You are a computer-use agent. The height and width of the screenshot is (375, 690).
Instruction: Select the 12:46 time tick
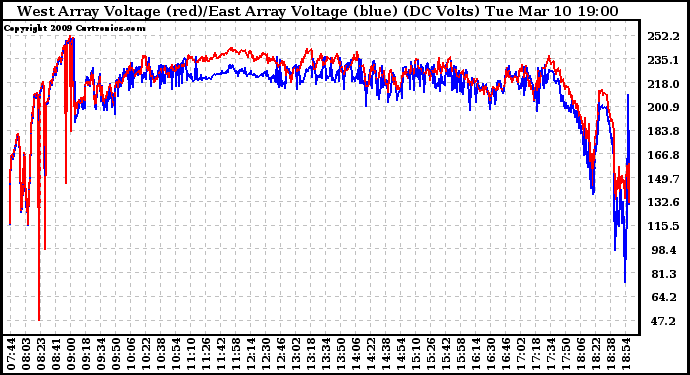tap(281, 354)
